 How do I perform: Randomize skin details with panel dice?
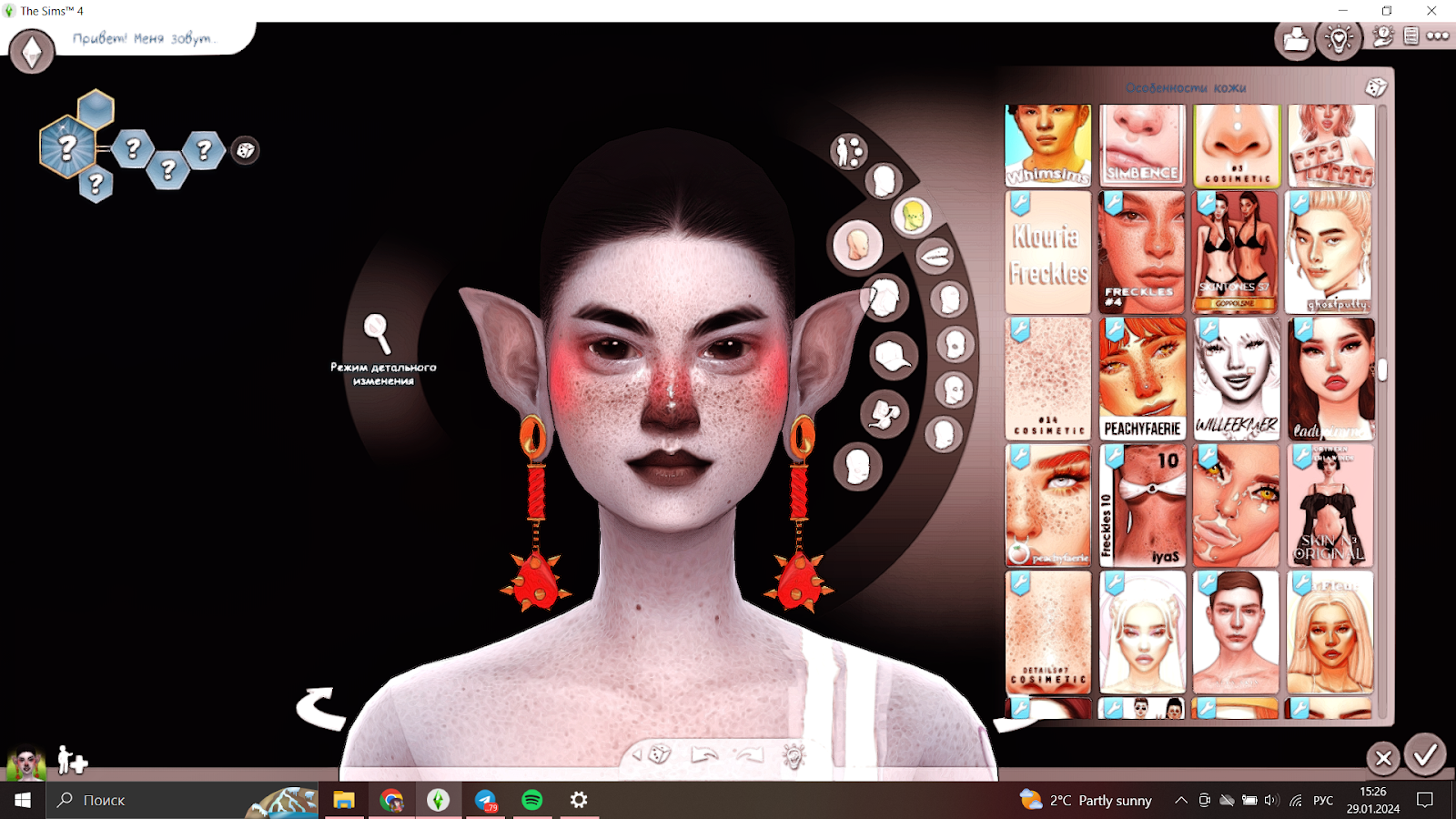coord(1375,87)
